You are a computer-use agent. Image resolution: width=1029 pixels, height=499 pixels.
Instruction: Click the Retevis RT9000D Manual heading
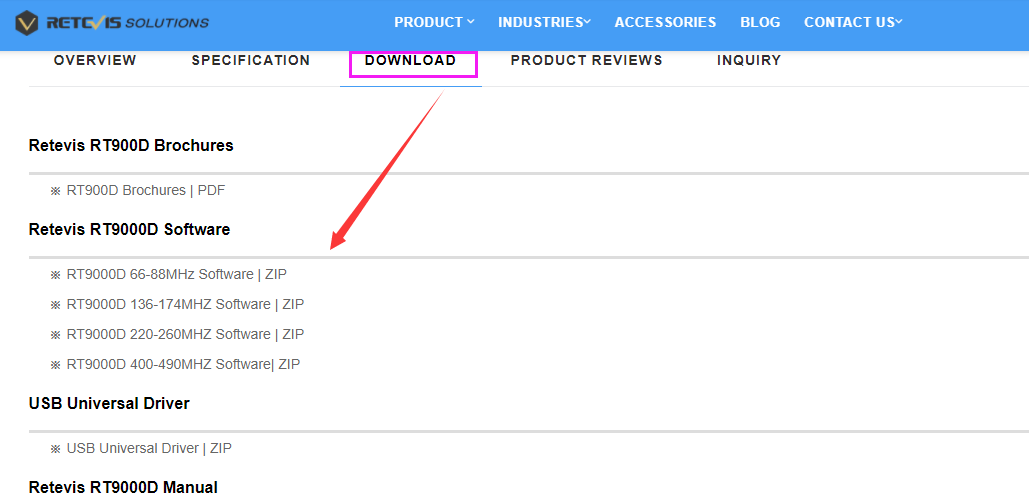(123, 487)
